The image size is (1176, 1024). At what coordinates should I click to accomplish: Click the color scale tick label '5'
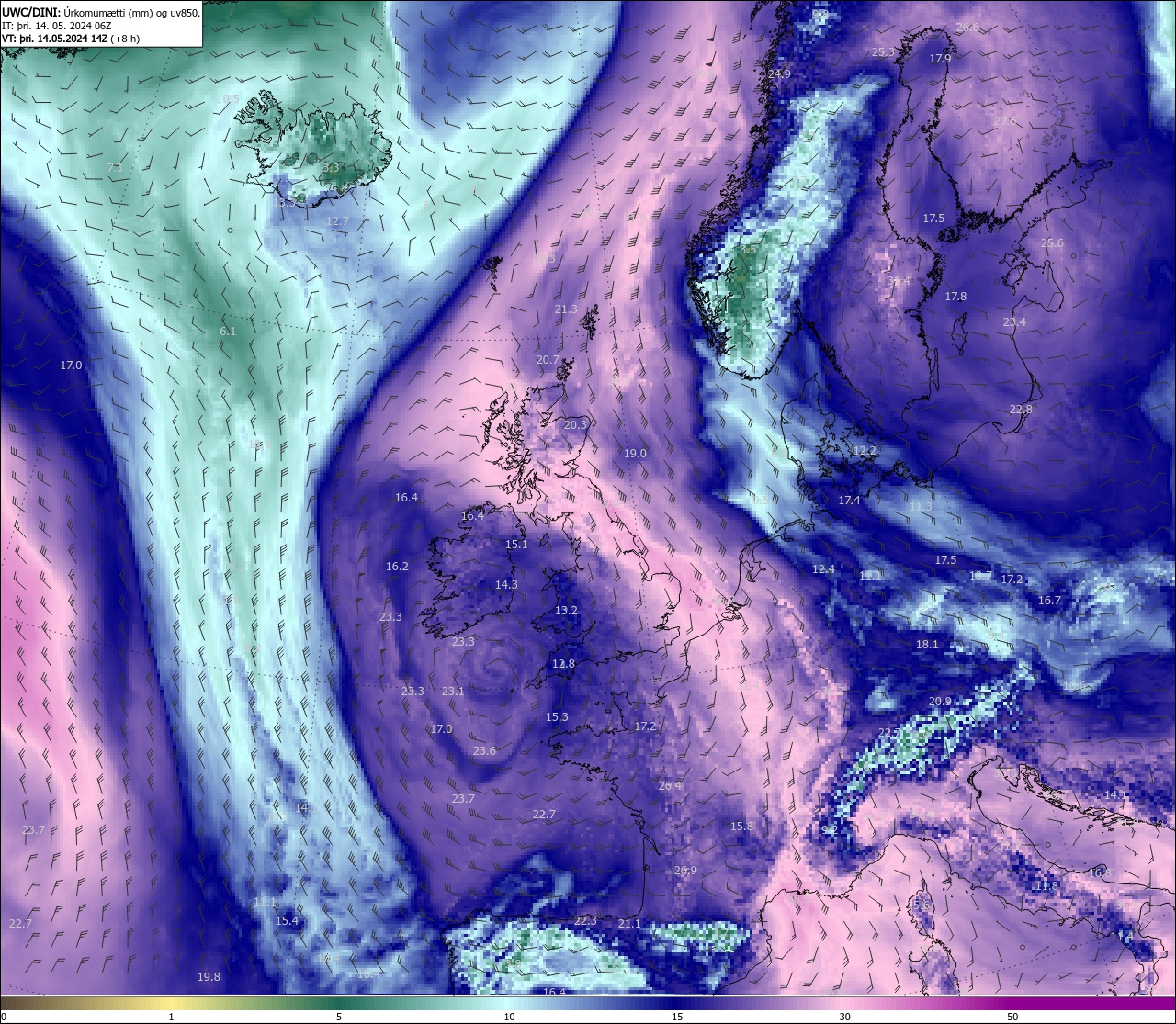339,1016
